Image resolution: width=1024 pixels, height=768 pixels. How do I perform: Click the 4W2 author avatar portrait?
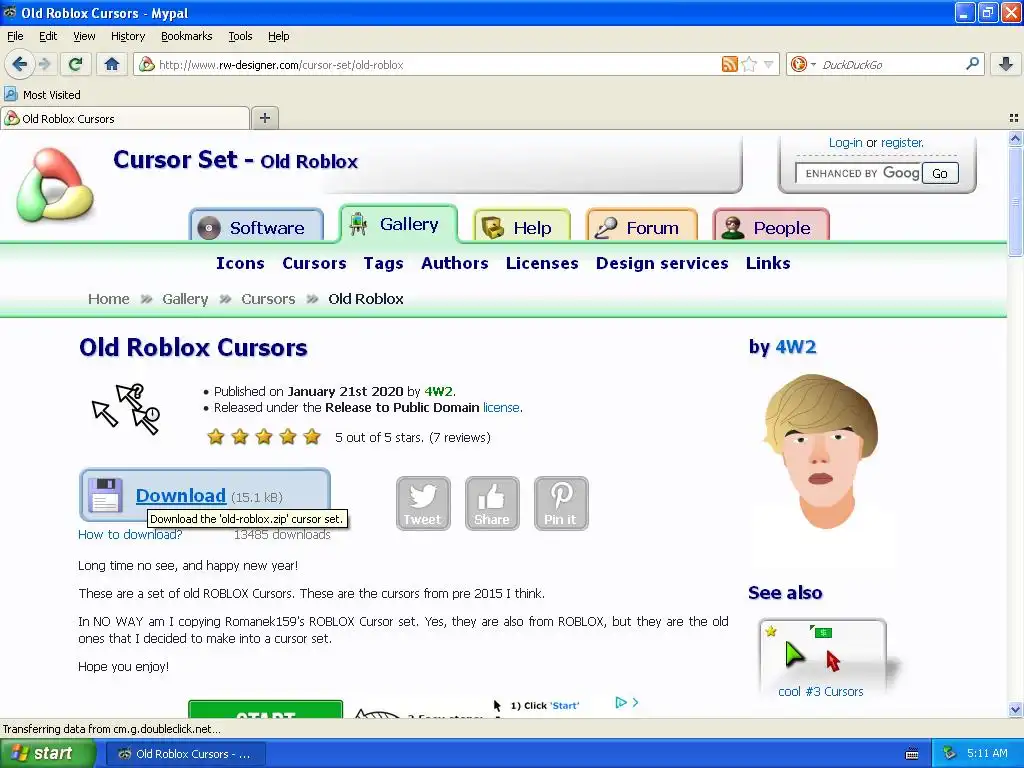pyautogui.click(x=822, y=451)
